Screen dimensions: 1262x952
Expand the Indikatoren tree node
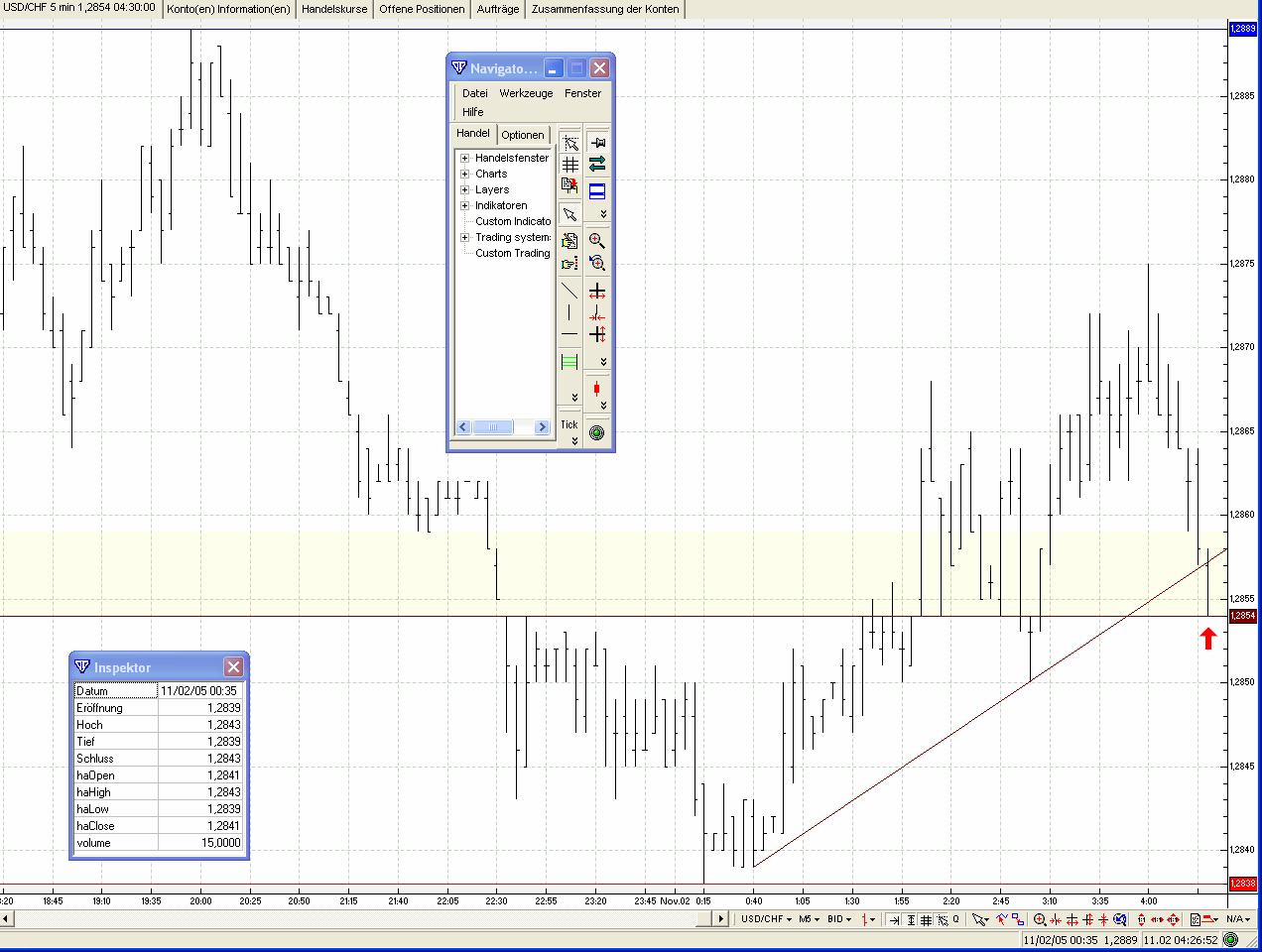pos(464,205)
